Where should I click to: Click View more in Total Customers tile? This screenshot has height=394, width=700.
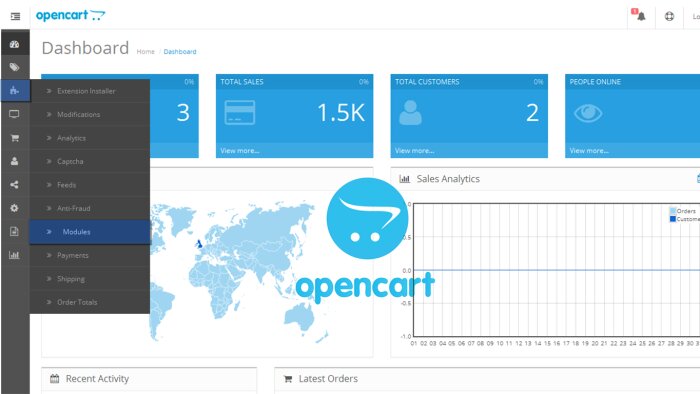click(414, 151)
